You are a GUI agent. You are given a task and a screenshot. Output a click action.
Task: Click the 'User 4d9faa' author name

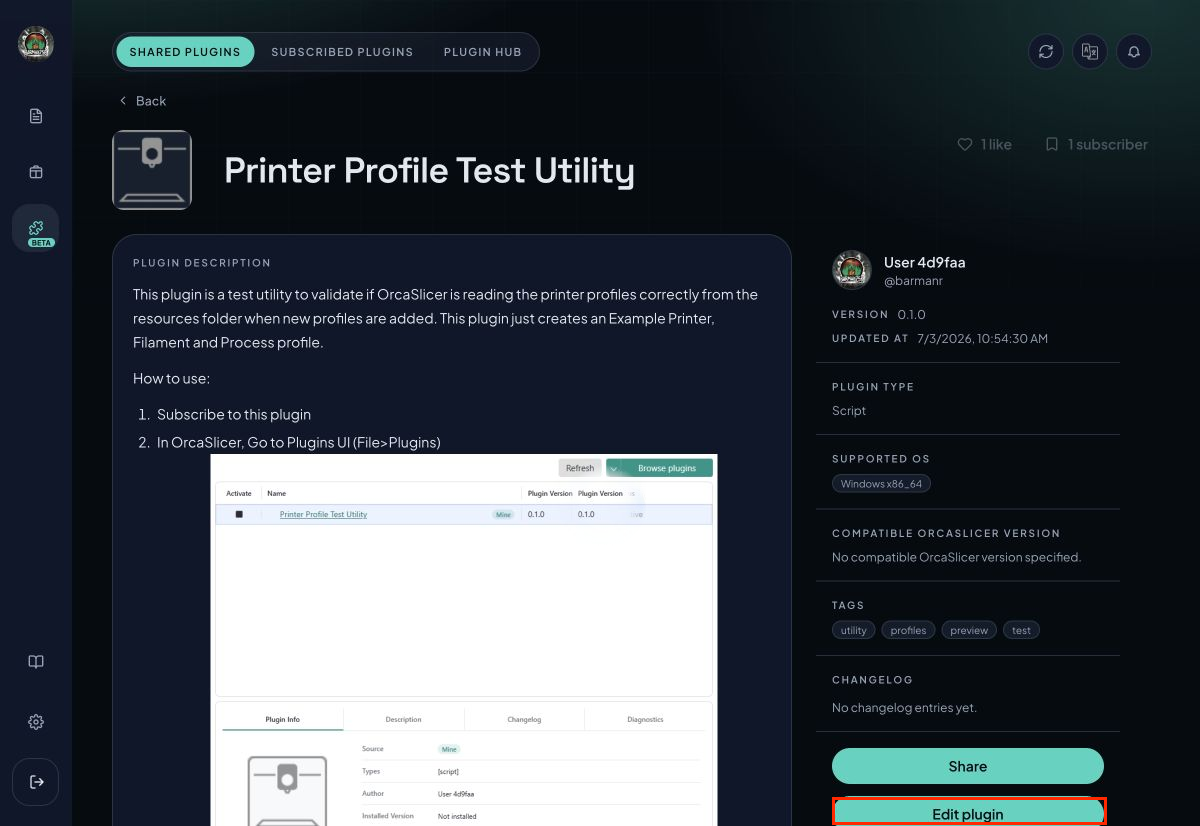point(925,263)
